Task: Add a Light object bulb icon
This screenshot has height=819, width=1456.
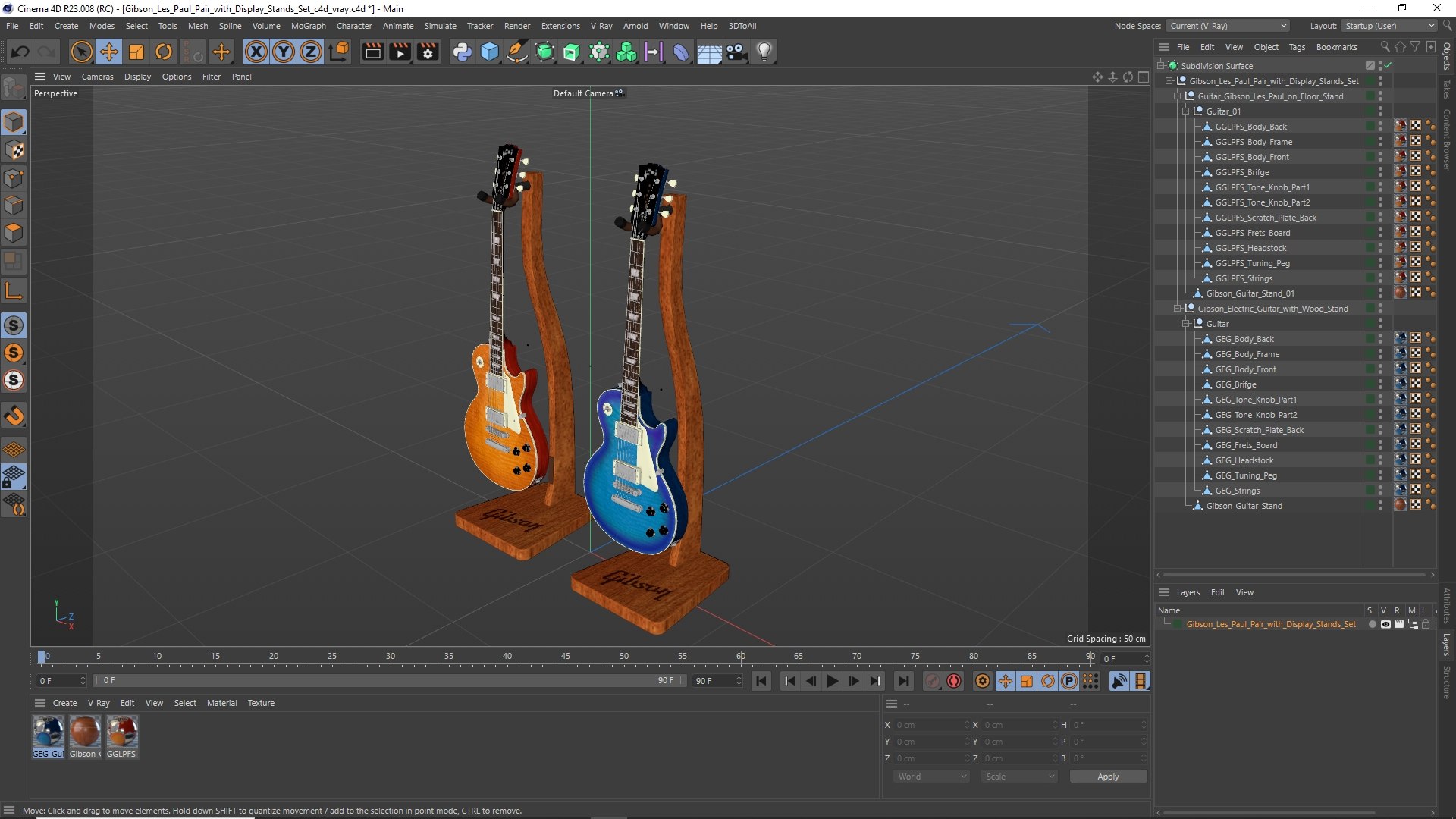Action: click(x=764, y=52)
